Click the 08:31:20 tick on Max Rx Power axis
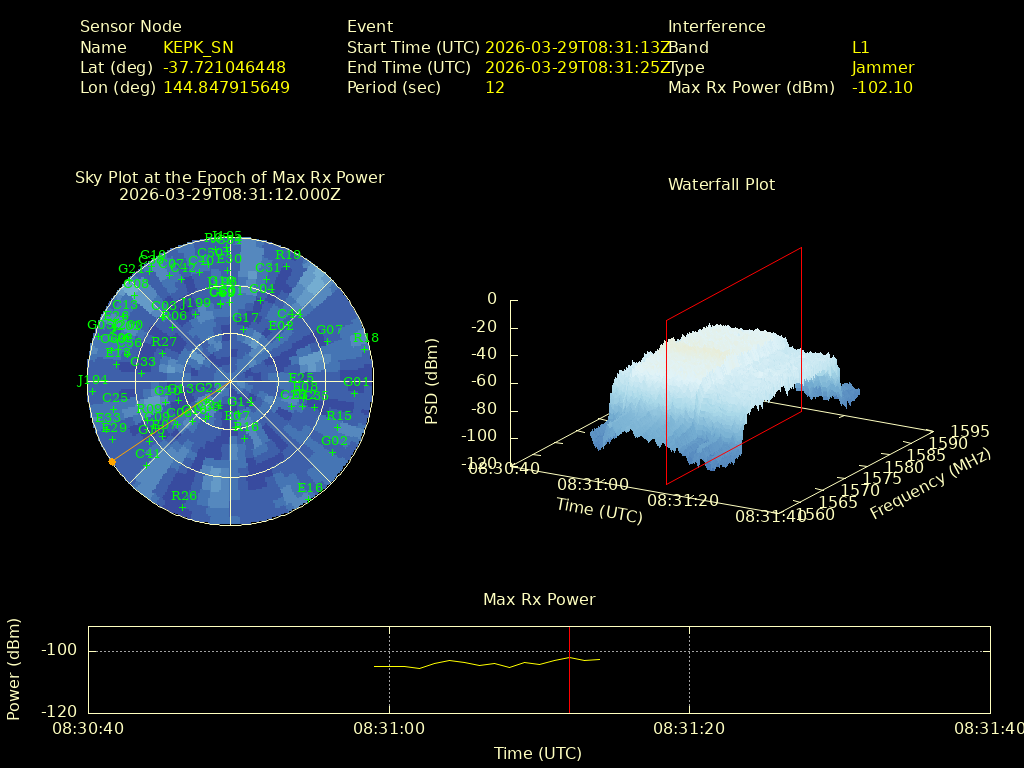 click(x=689, y=729)
